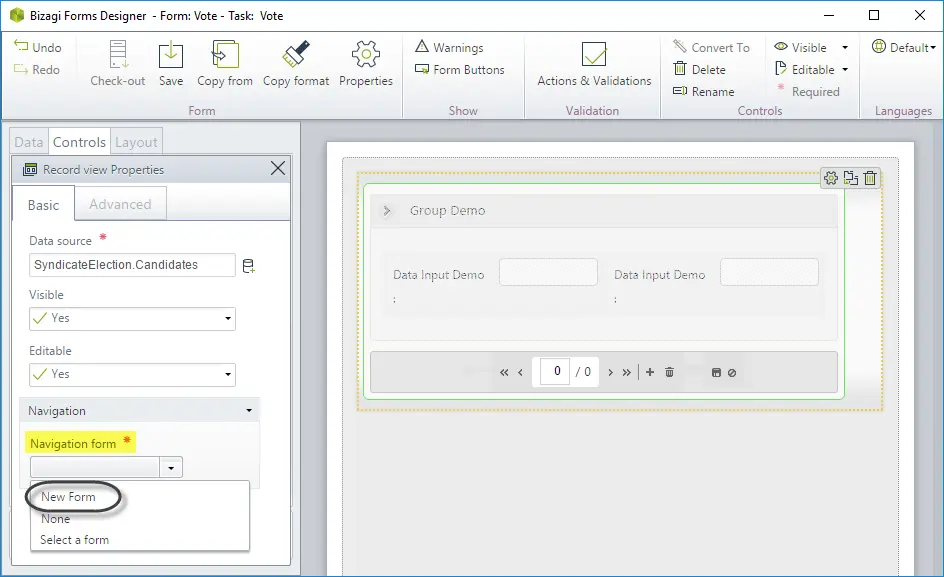This screenshot has width=944, height=577.
Task: Go to the first record
Action: coord(504,372)
